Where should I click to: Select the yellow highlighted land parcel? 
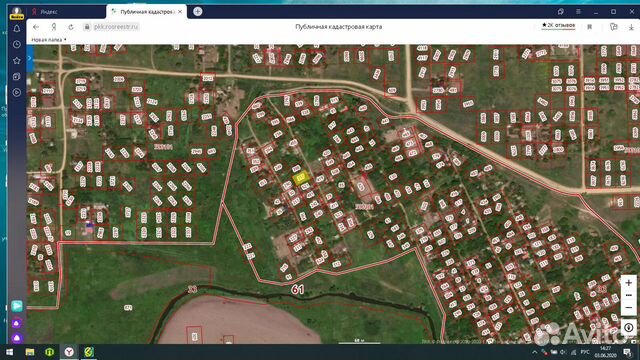point(301,178)
